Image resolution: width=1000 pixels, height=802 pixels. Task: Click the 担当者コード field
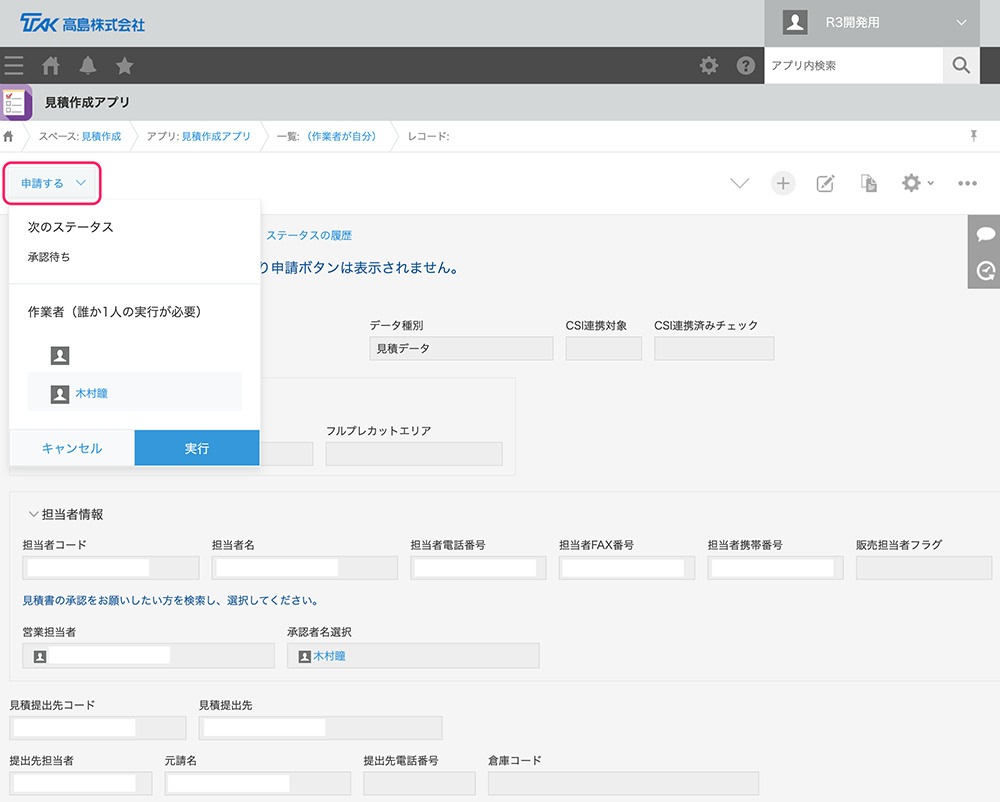(x=111, y=568)
